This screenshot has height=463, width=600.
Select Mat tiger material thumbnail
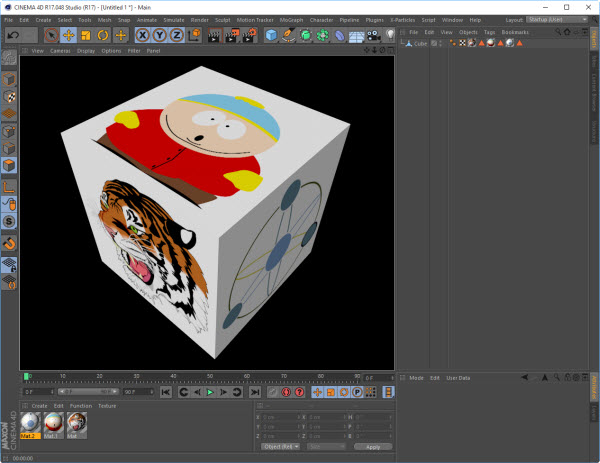[77, 425]
